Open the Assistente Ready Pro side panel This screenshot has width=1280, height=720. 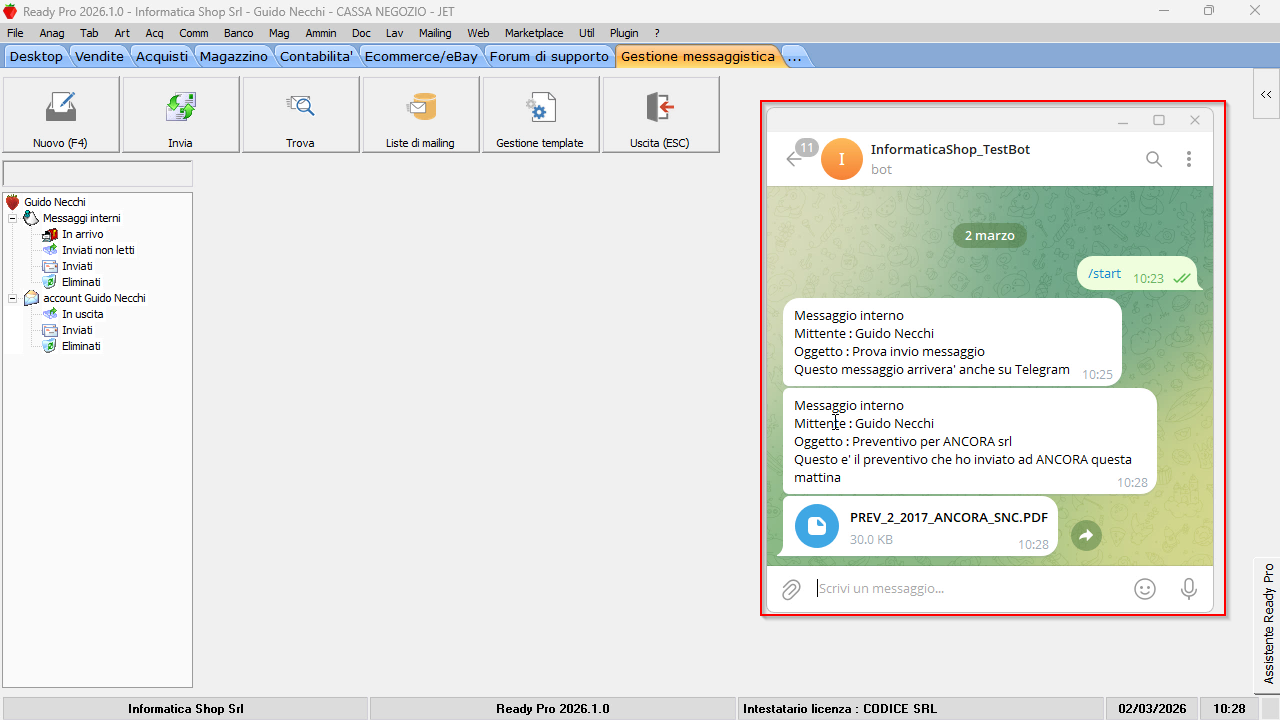click(1268, 624)
